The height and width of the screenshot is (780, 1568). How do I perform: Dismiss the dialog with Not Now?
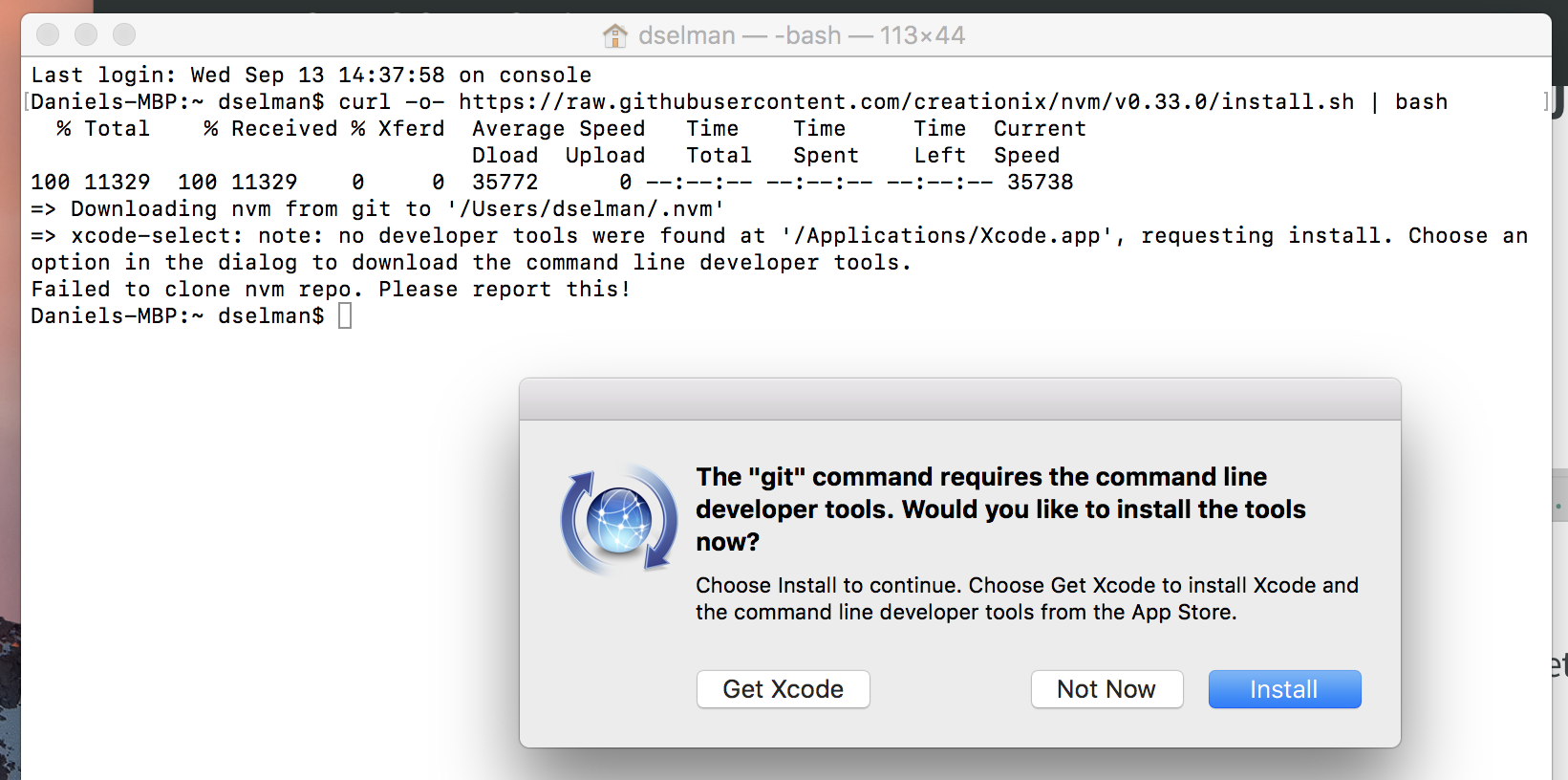1106,689
